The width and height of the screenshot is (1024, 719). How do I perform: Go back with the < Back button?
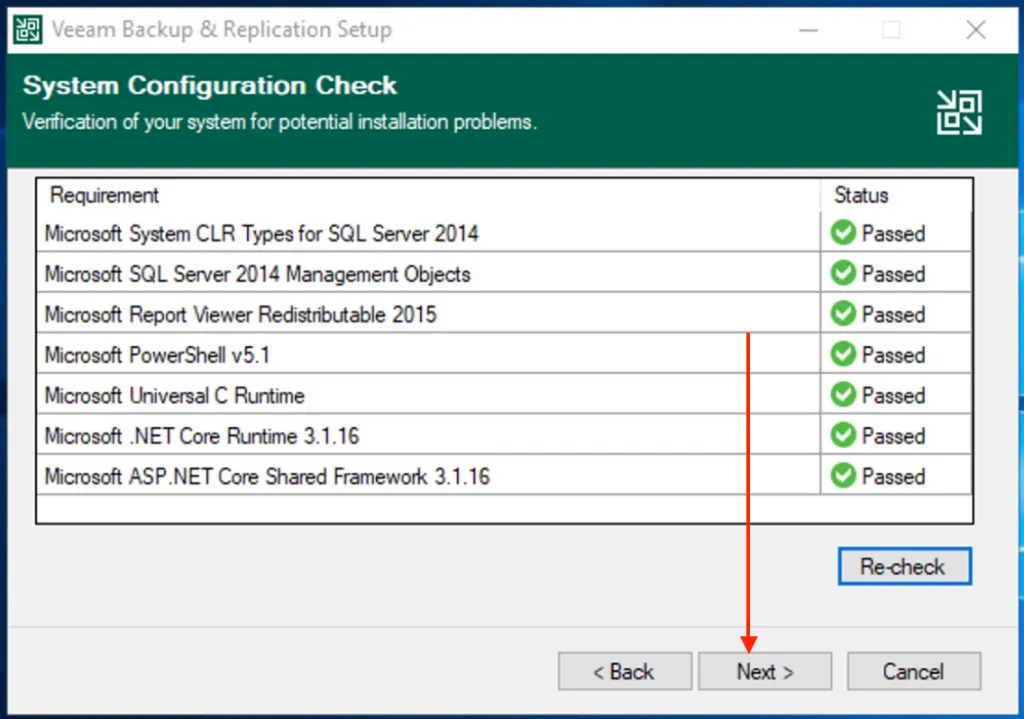(x=624, y=671)
